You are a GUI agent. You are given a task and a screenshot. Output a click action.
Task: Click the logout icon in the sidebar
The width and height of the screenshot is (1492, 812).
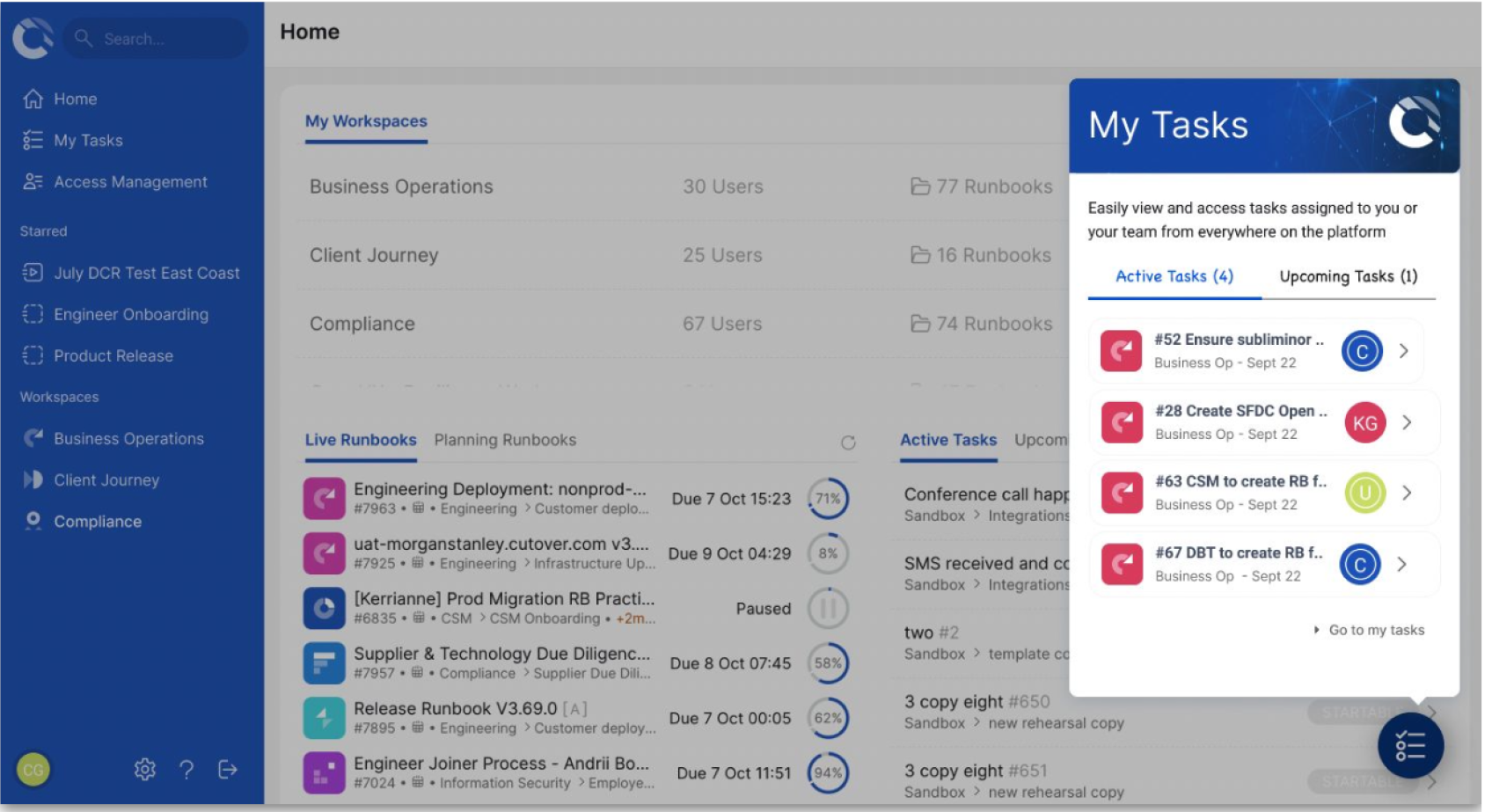[228, 770]
